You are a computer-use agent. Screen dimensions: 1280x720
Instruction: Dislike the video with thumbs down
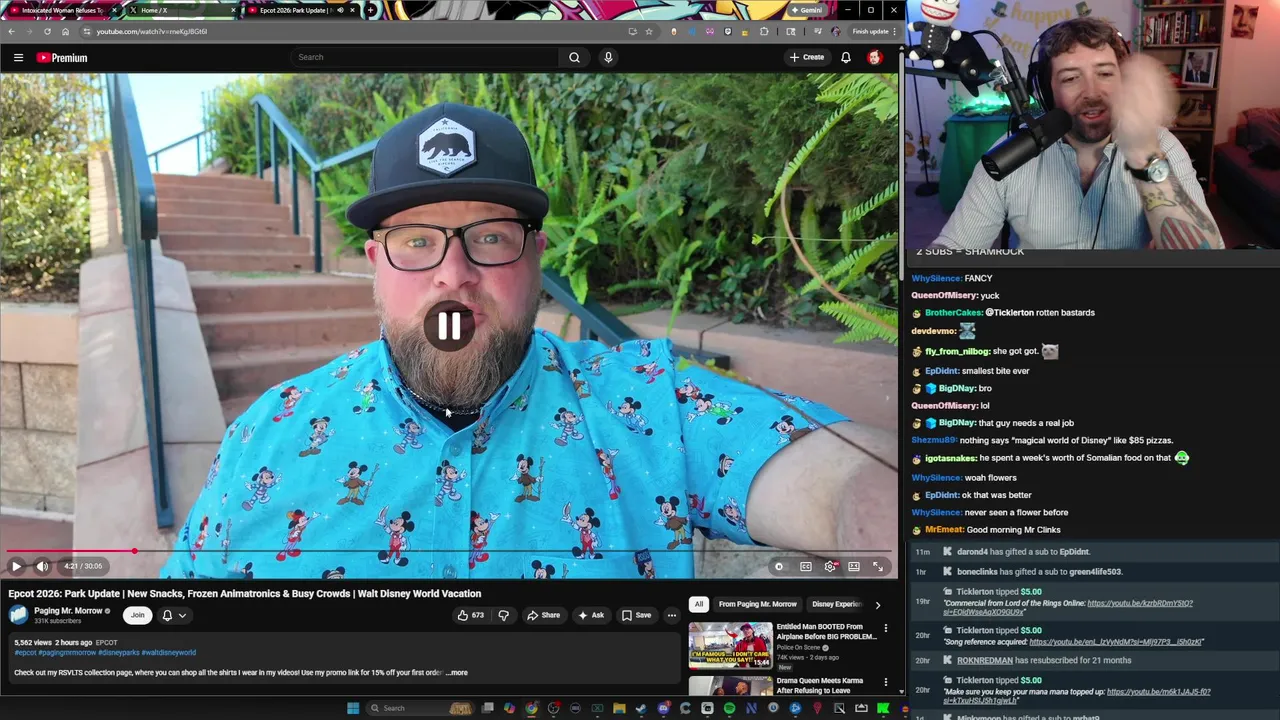click(503, 615)
